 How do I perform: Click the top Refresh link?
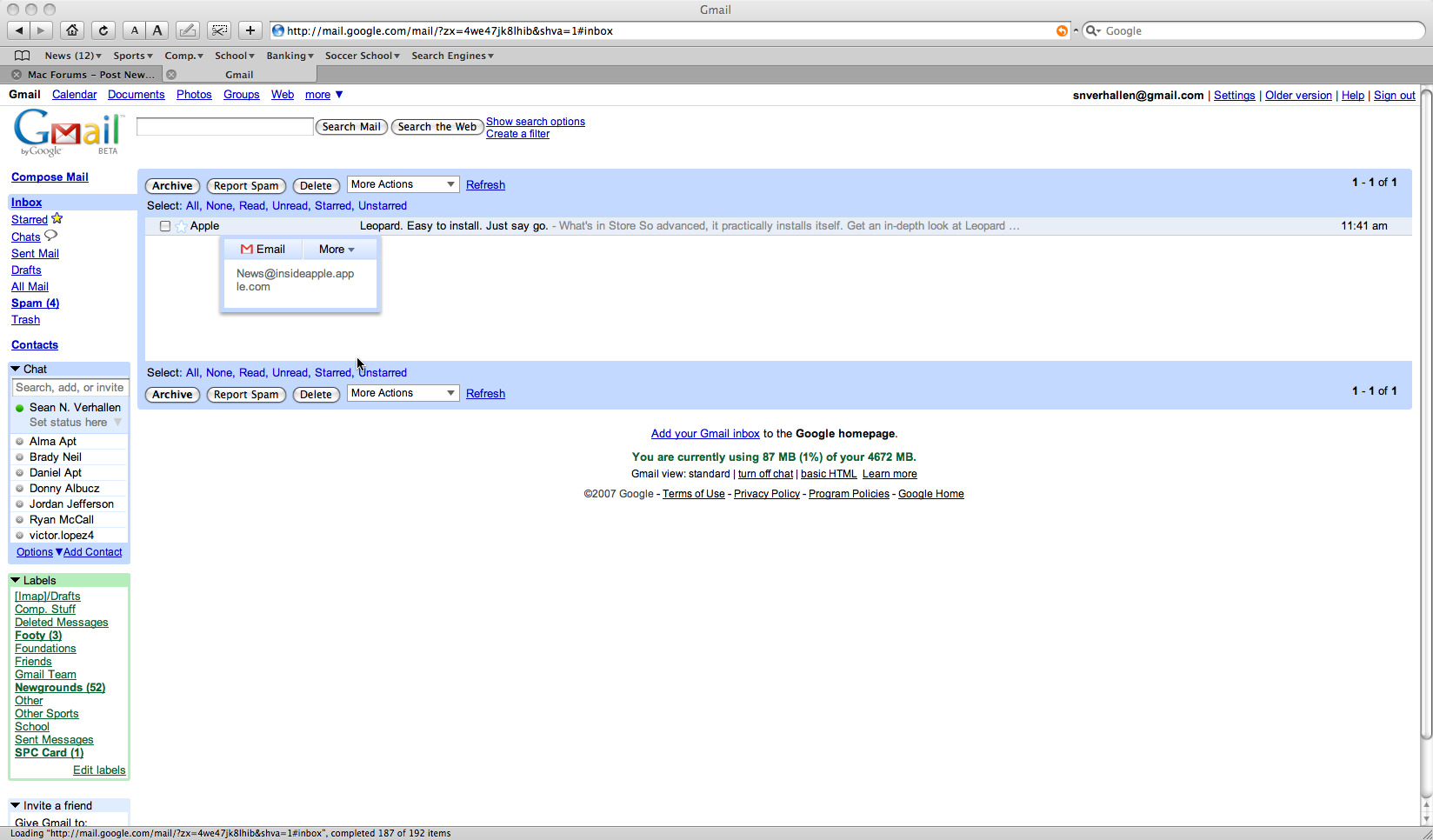click(485, 185)
